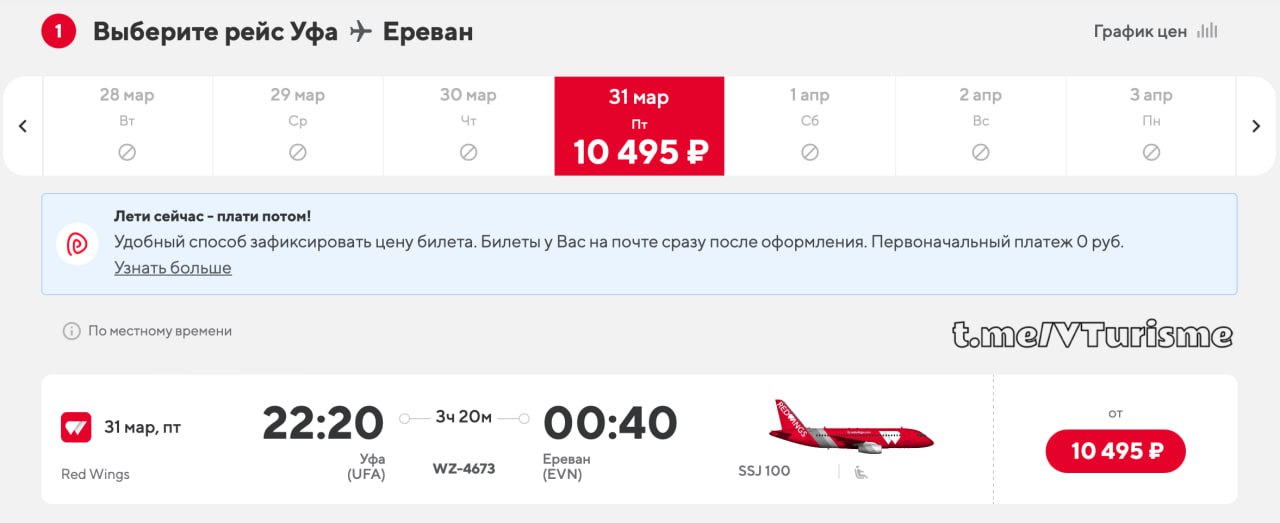
Task: Click the 10 495 ₽ red price button
Action: (x=1116, y=451)
